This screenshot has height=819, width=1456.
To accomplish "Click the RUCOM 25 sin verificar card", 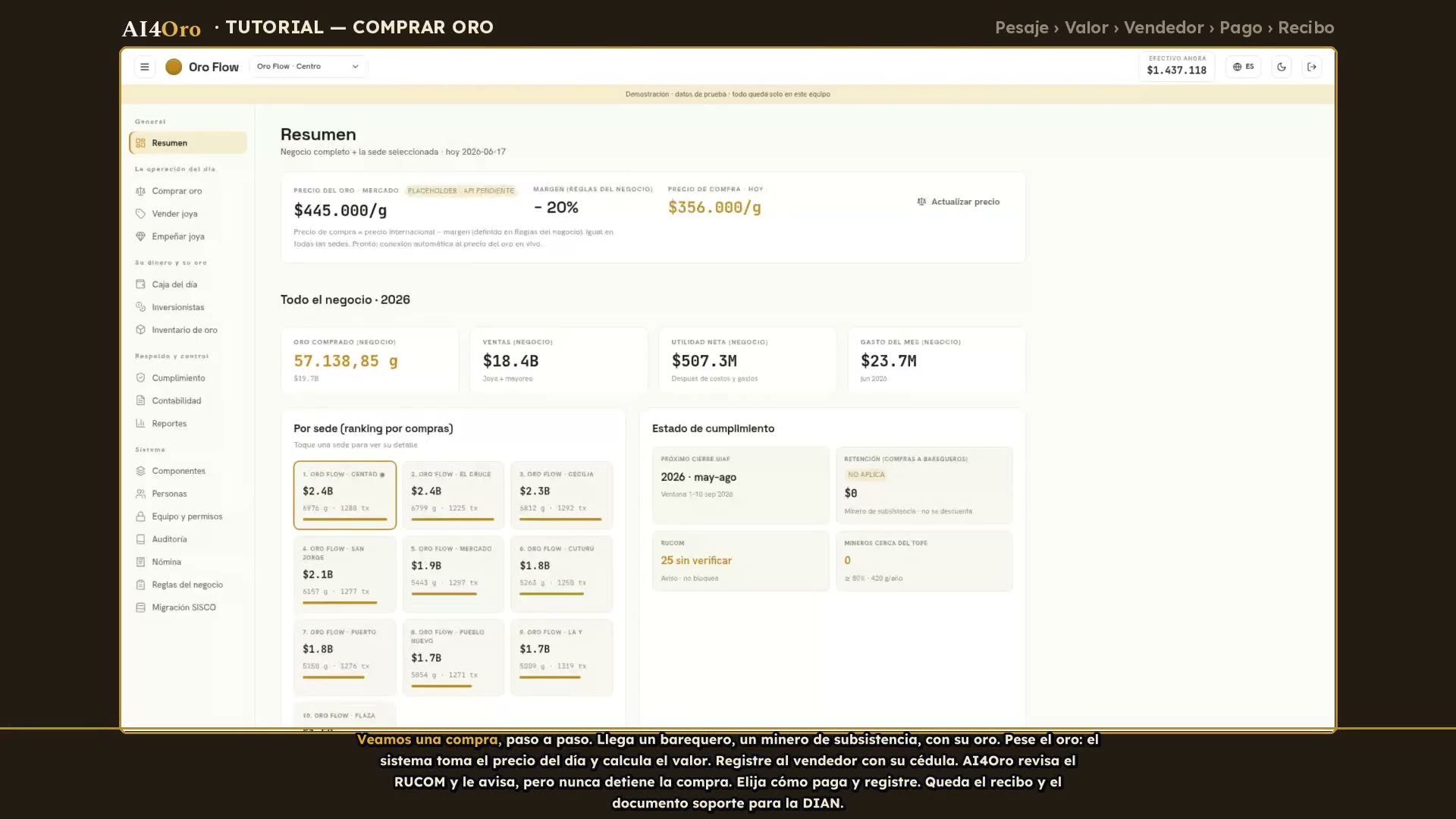I will tap(740, 560).
